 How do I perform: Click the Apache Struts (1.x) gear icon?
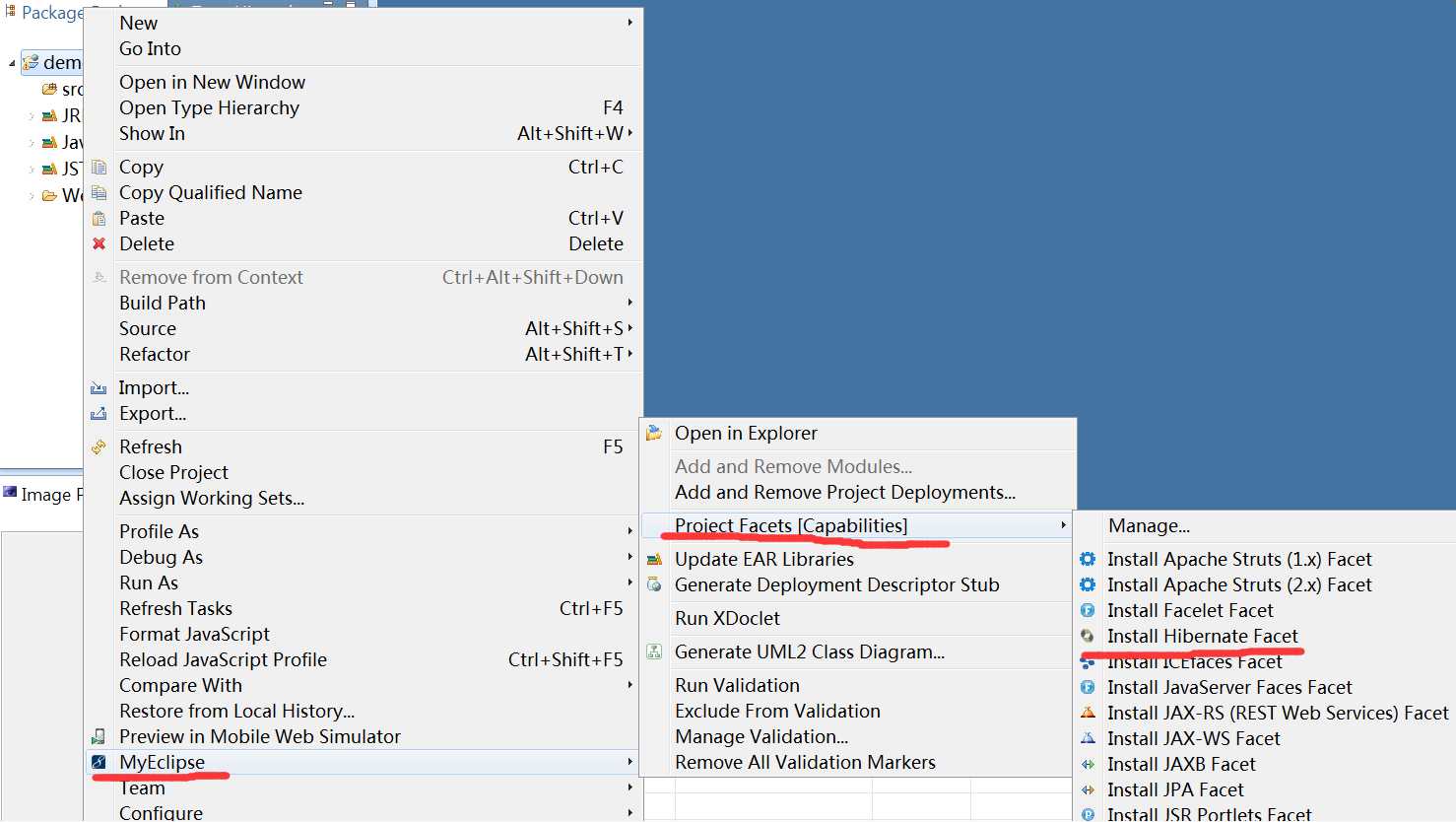(x=1088, y=559)
